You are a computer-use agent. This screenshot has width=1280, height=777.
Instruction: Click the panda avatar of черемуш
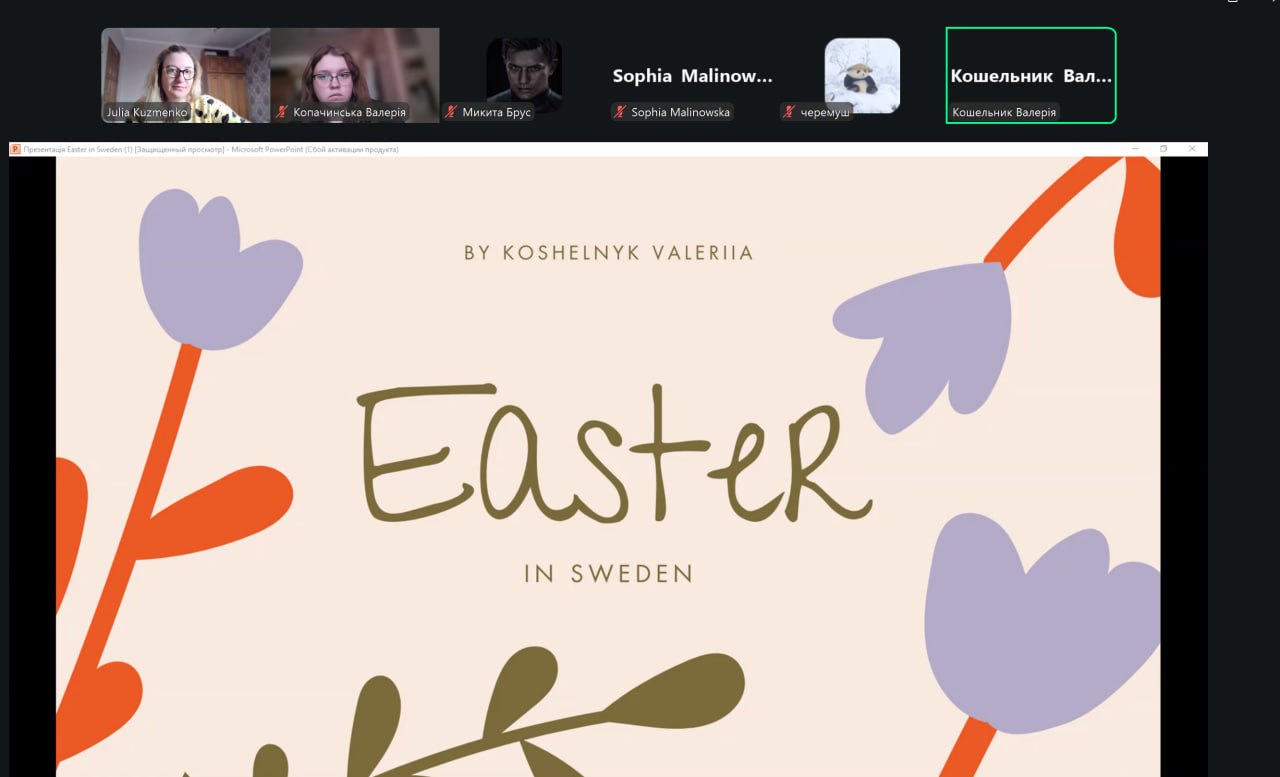pyautogui.click(x=862, y=75)
